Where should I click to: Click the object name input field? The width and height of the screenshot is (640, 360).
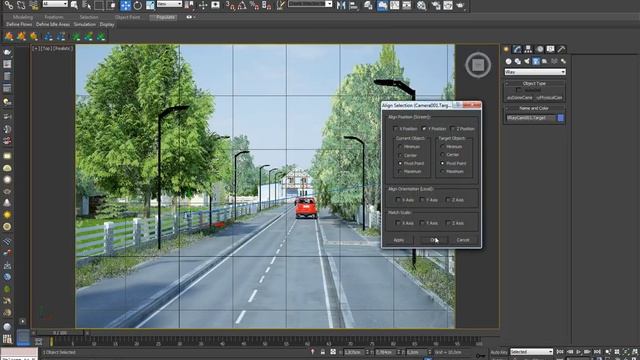click(531, 118)
